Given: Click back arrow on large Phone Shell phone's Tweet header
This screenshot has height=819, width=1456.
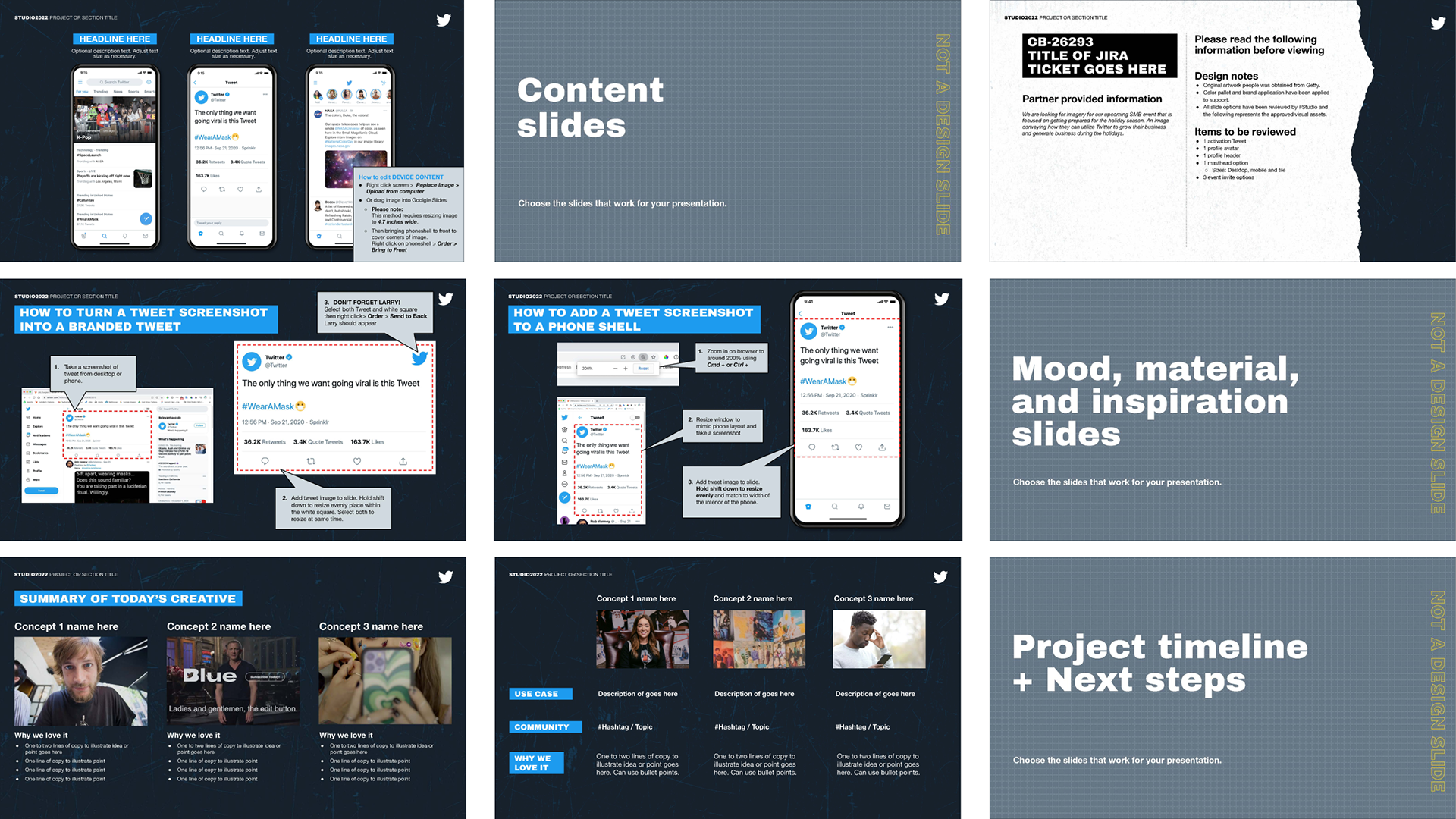Looking at the screenshot, I should [x=800, y=314].
